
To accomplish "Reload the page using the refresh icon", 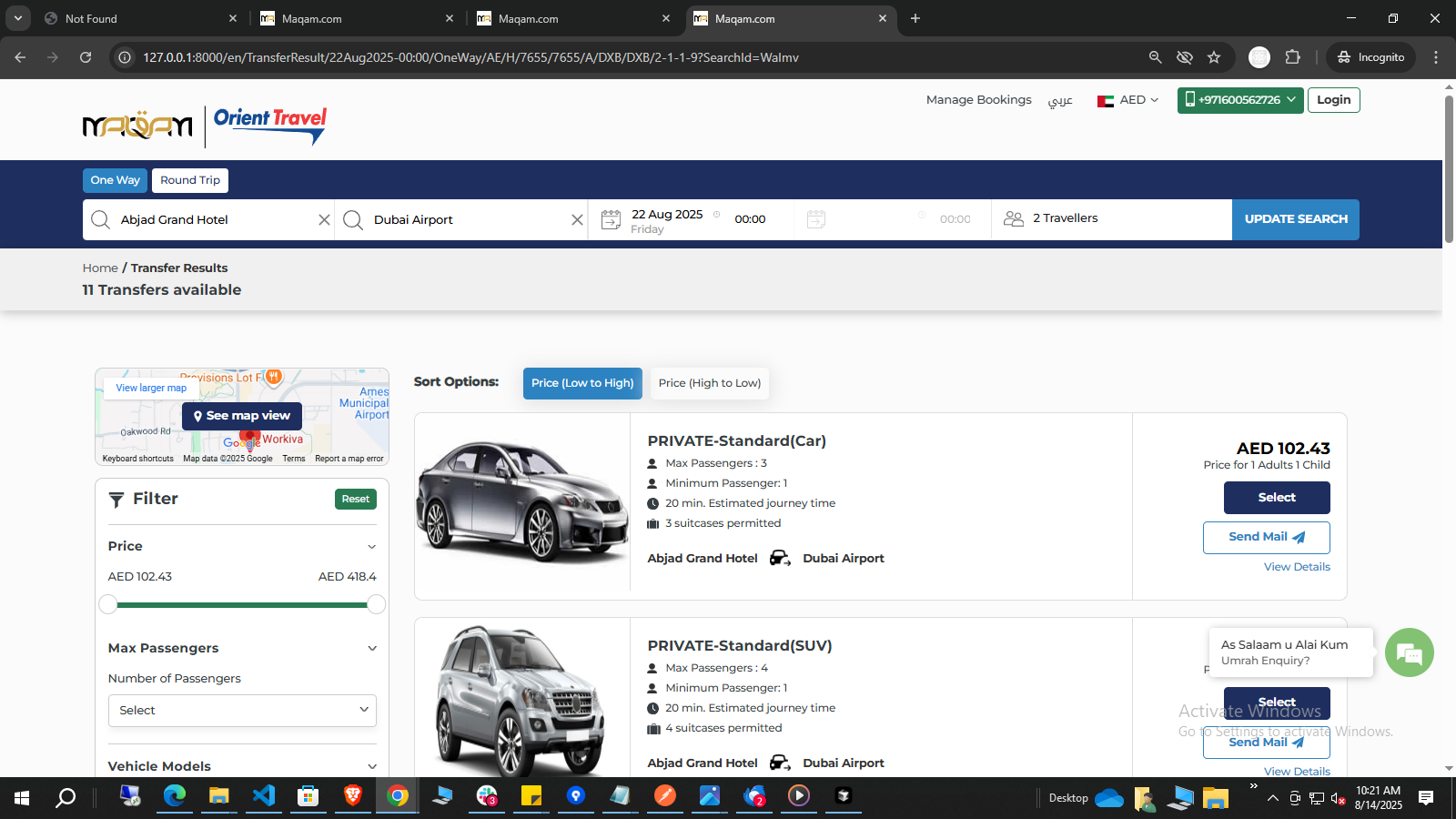I will coord(86,57).
